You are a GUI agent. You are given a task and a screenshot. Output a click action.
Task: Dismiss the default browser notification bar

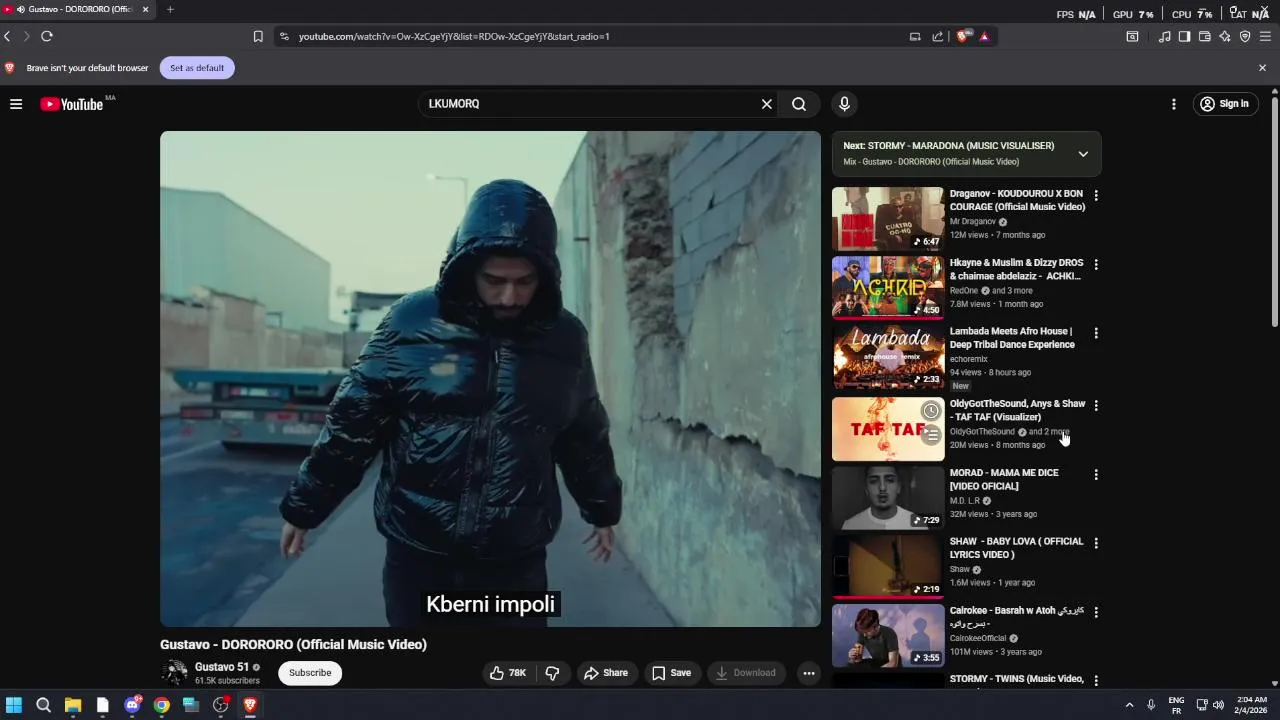tap(1262, 68)
